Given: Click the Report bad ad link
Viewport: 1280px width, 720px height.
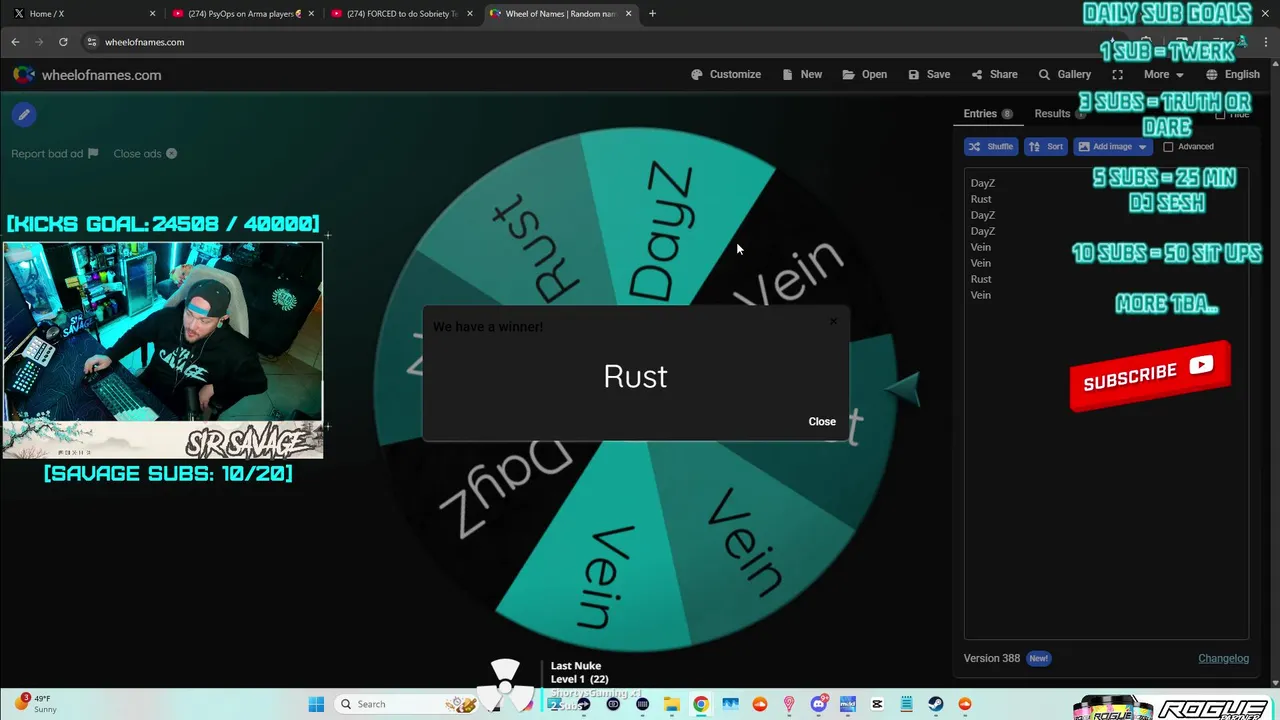Looking at the screenshot, I should [54, 154].
